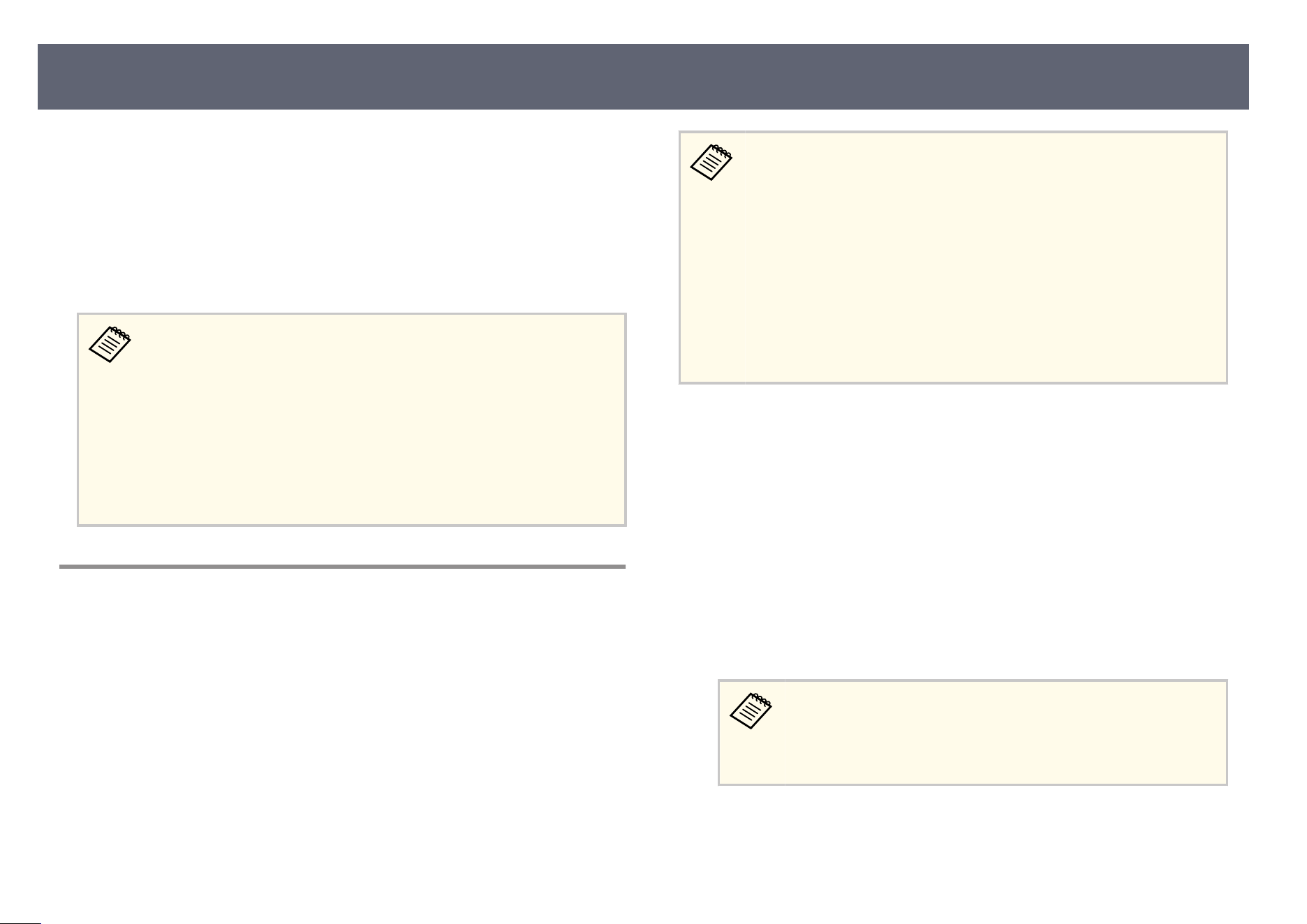Image resolution: width=1307 pixels, height=924 pixels.
Task: Click the notepad icon in the left-column note box
Action: click(x=110, y=344)
